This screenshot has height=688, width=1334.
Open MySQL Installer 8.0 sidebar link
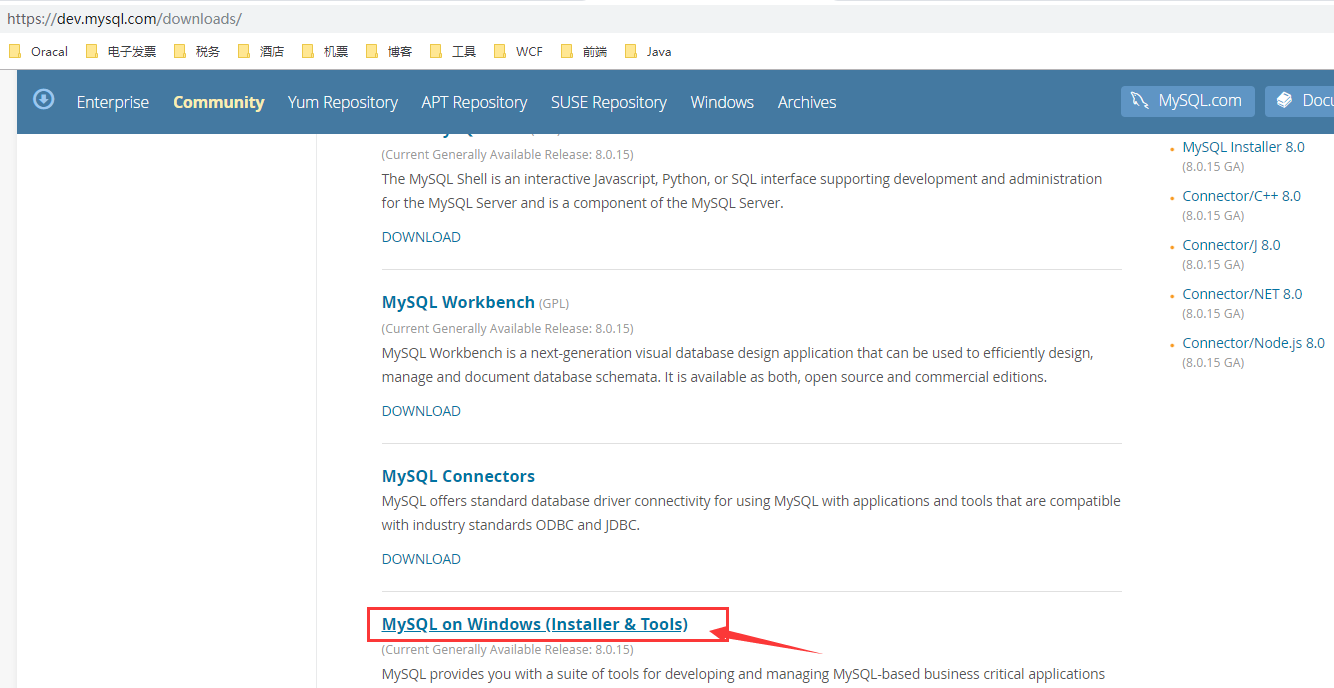click(x=1243, y=147)
